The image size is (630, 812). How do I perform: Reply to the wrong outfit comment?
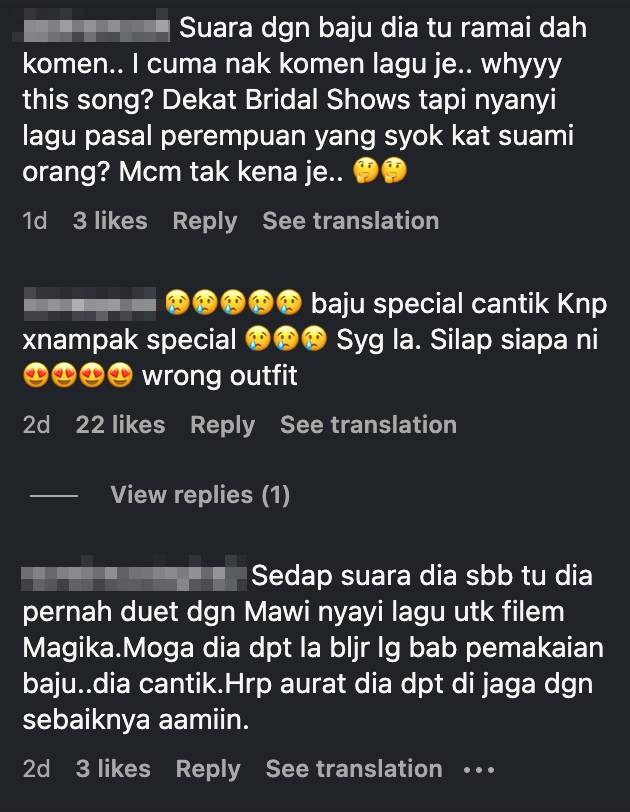(x=223, y=425)
